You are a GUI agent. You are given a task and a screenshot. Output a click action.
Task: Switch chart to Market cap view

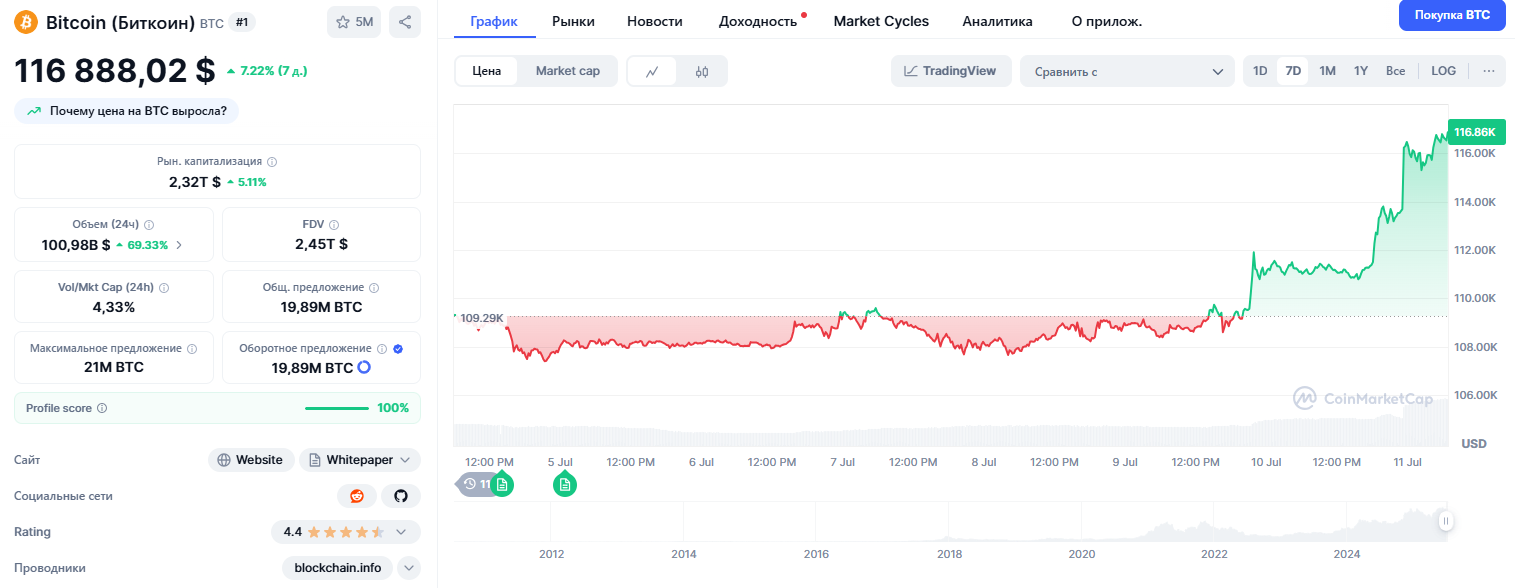click(x=567, y=71)
